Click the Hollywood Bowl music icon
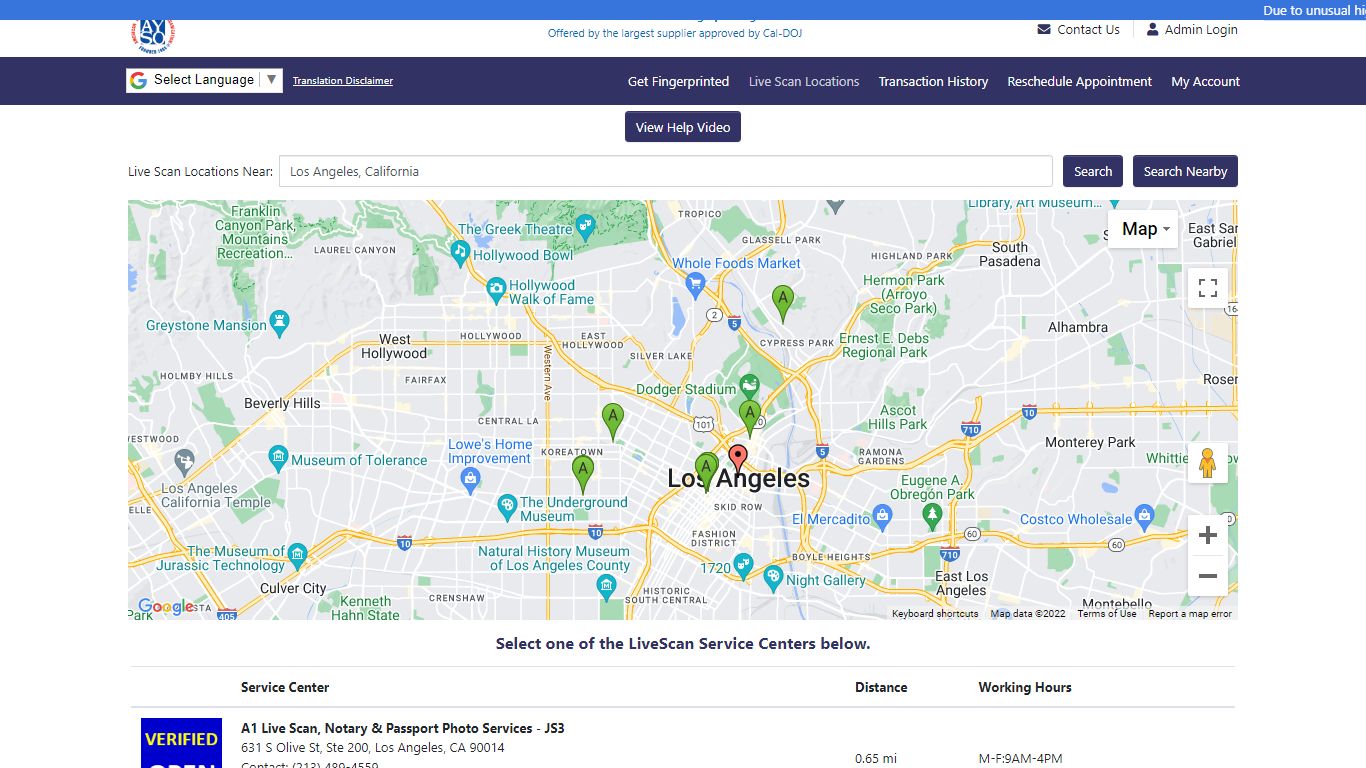The height and width of the screenshot is (768, 1366). pyautogui.click(x=461, y=253)
